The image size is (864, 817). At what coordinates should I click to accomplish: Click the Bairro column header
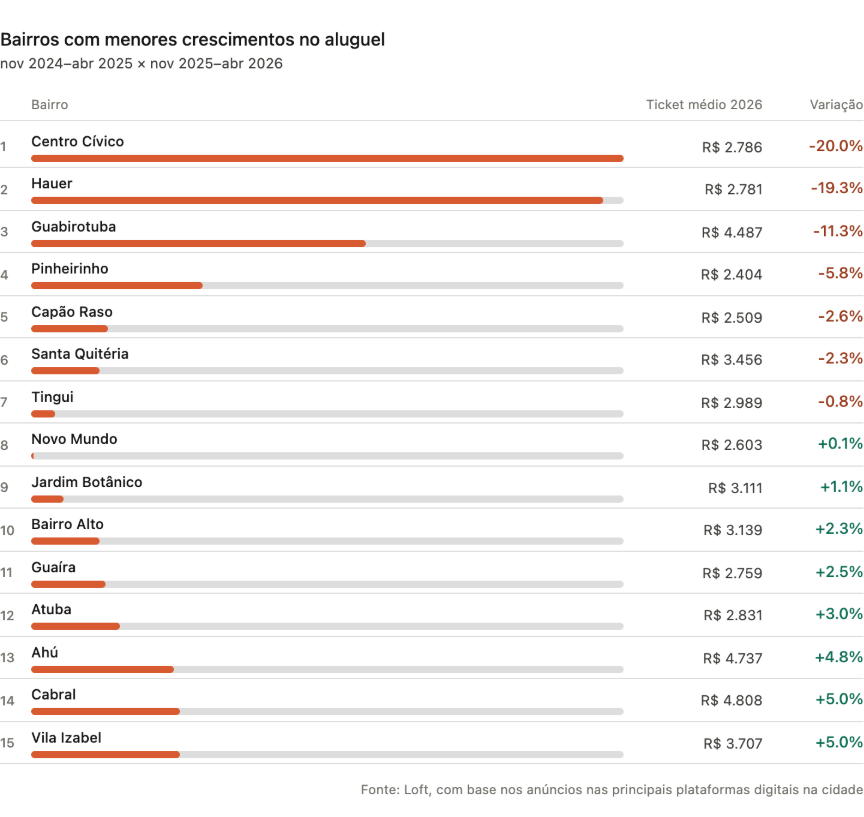coord(49,105)
